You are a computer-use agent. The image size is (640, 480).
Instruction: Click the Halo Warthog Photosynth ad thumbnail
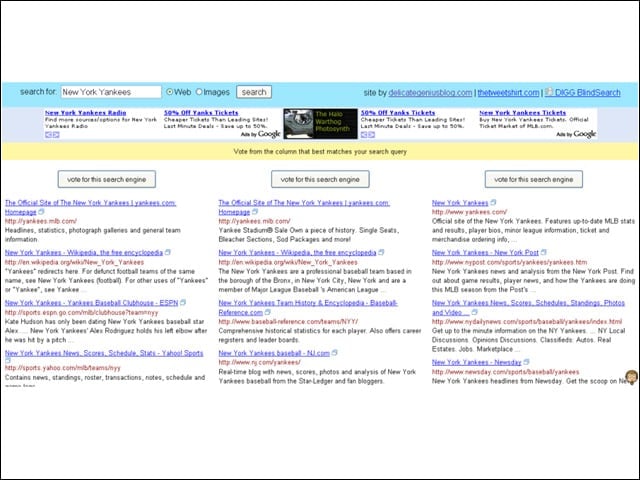coord(320,124)
